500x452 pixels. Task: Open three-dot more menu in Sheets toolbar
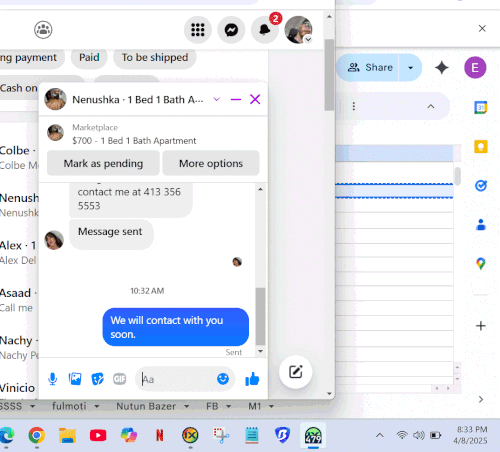pyautogui.click(x=354, y=106)
